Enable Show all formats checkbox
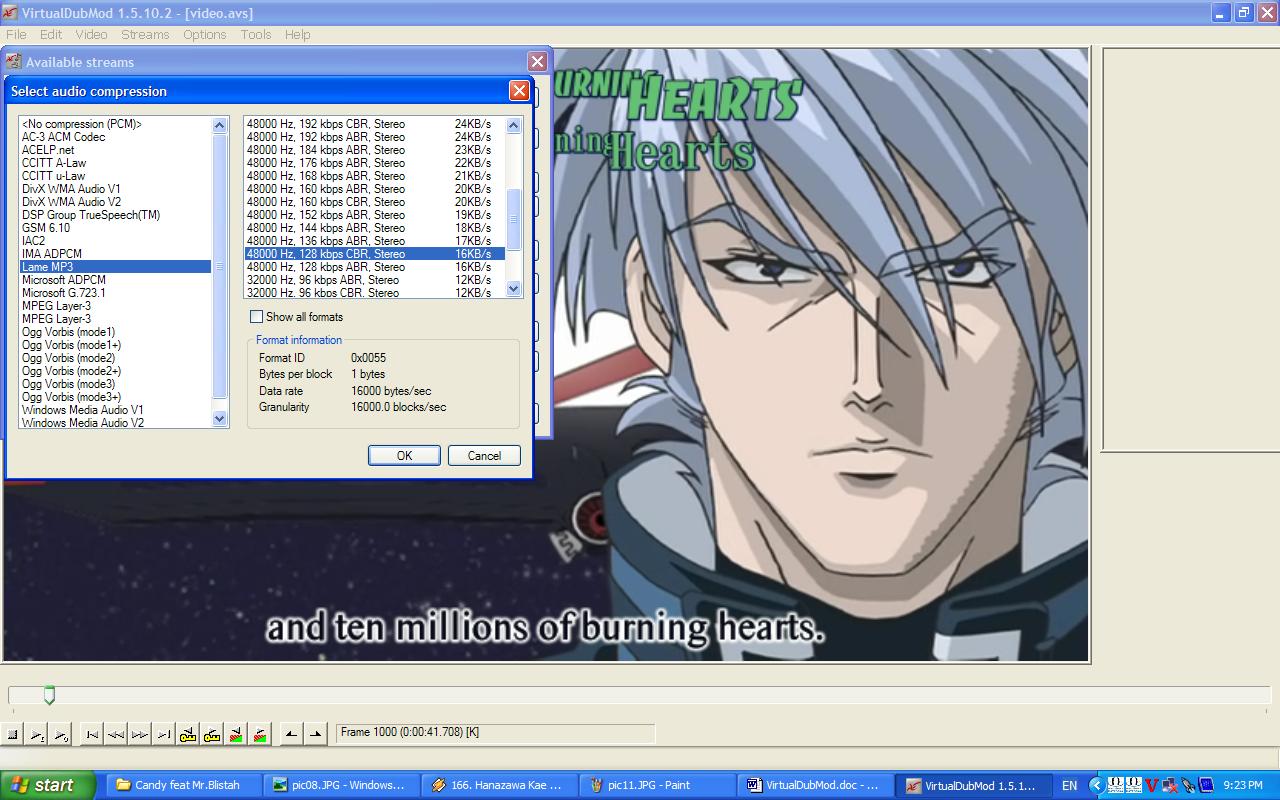The width and height of the screenshot is (1280, 800). point(257,317)
